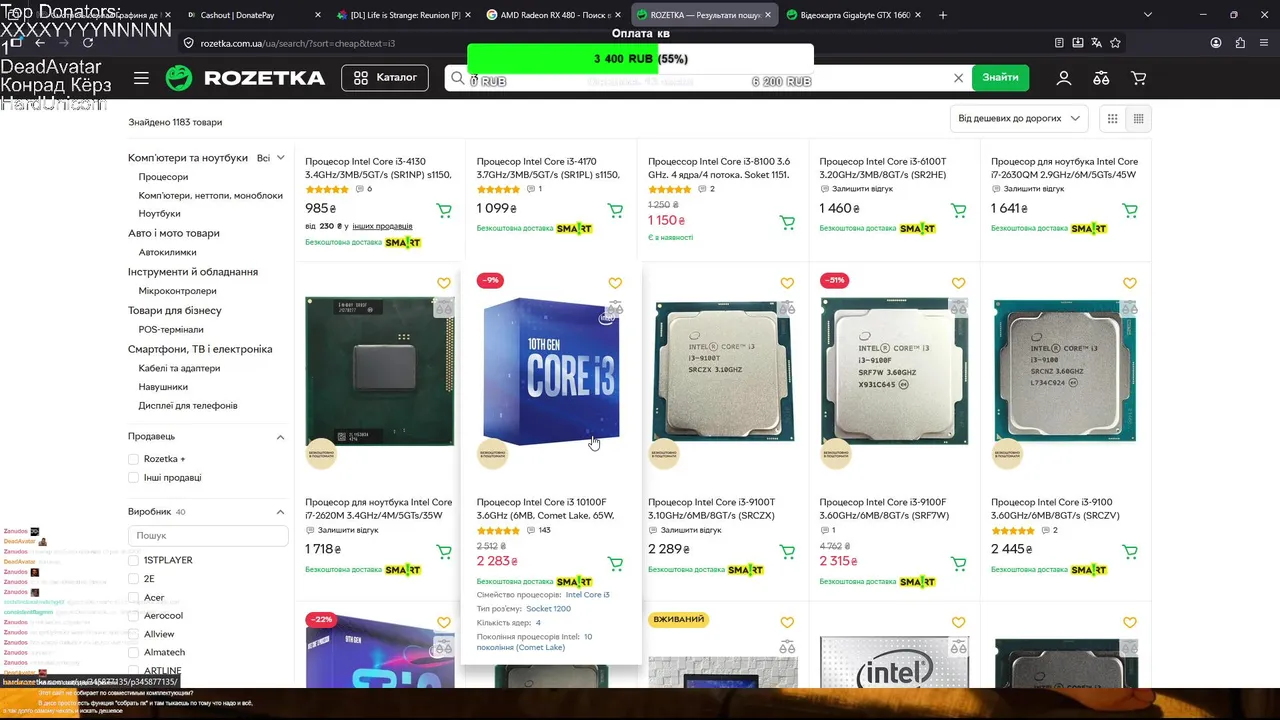The image size is (1280, 720).
Task: Add Core i3-9100 to wishlist heart
Action: click(x=1130, y=283)
